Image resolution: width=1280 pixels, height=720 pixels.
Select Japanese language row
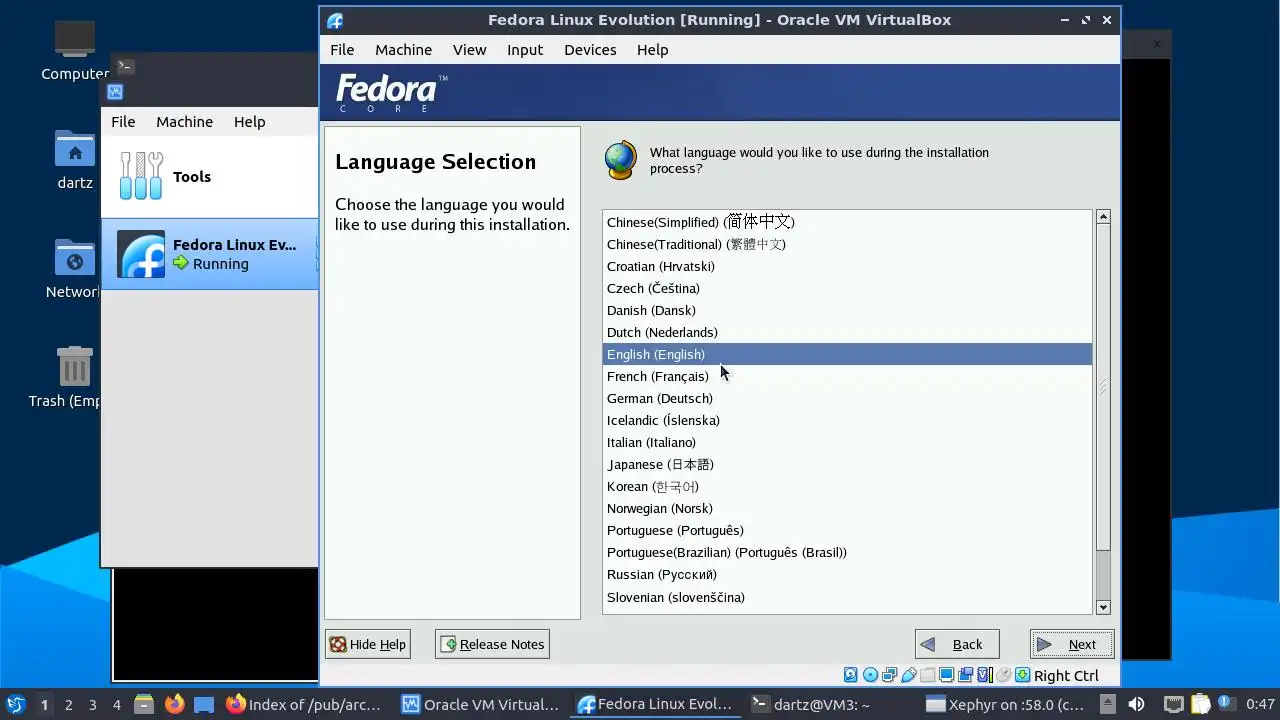click(847, 464)
